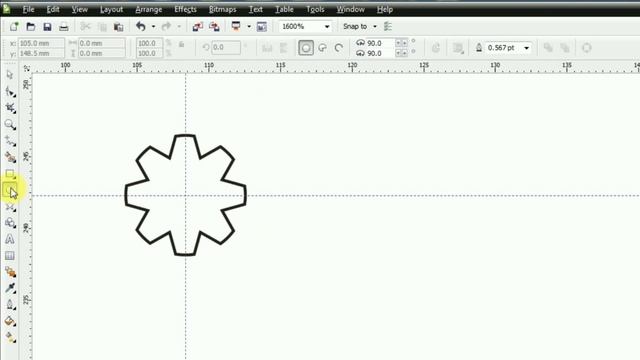Choose the Polygon tool

tap(10, 207)
